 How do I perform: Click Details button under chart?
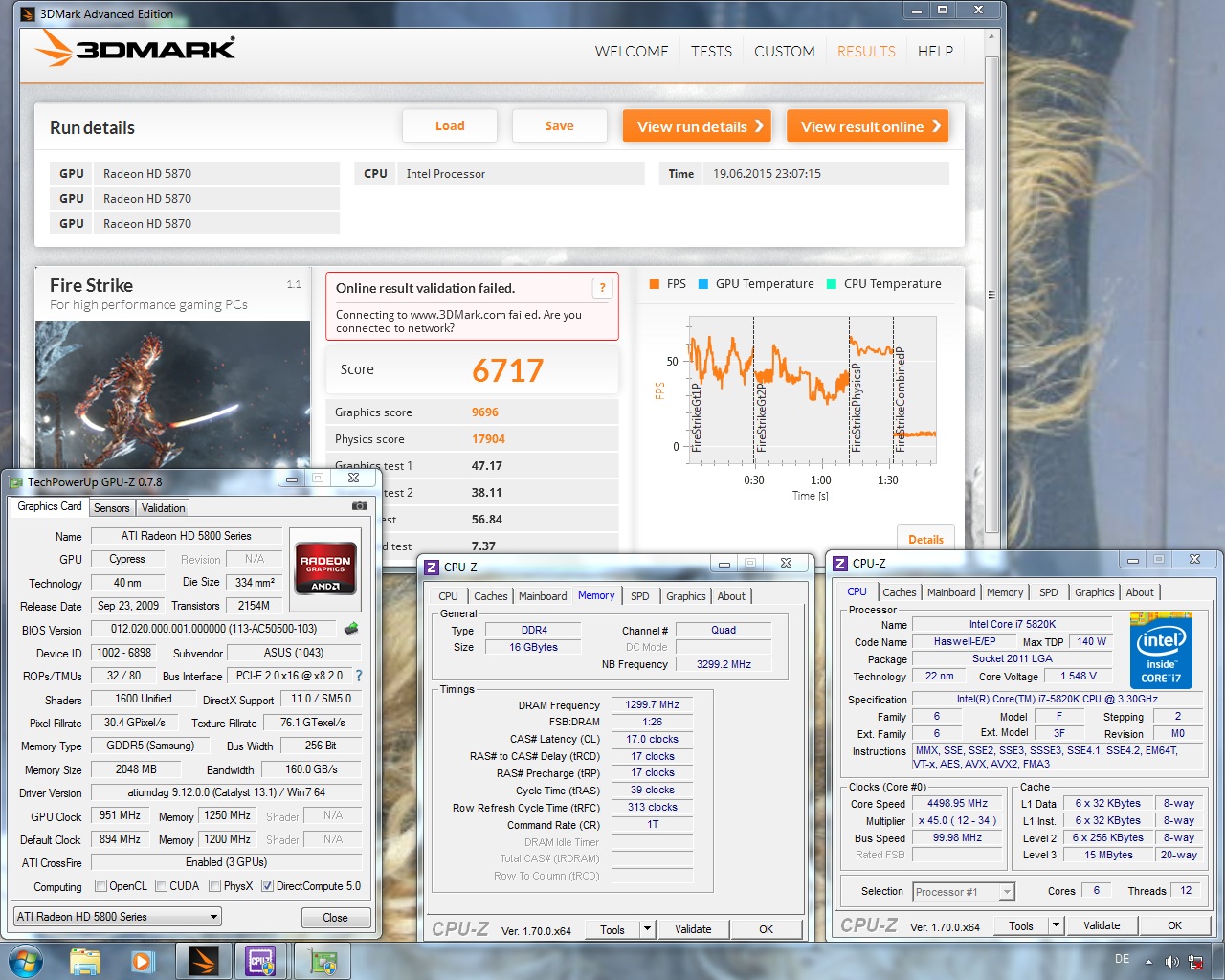[925, 539]
